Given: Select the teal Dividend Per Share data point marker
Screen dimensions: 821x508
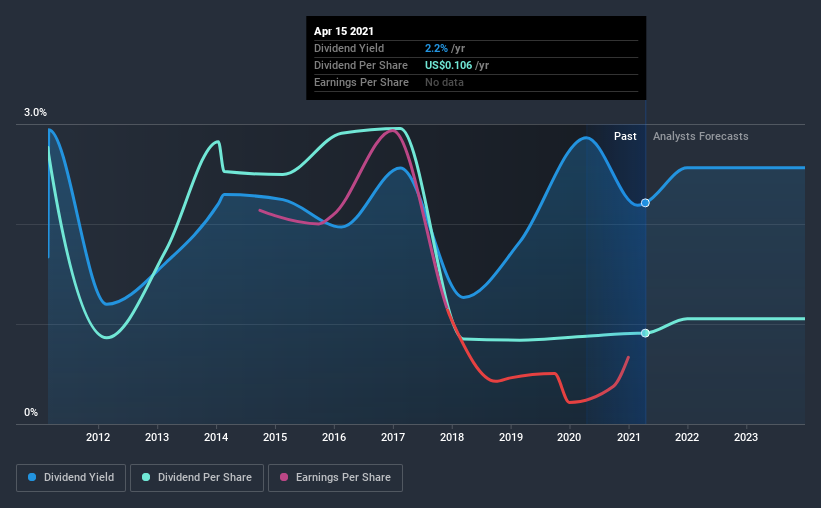Looking at the screenshot, I should pyautogui.click(x=645, y=333).
